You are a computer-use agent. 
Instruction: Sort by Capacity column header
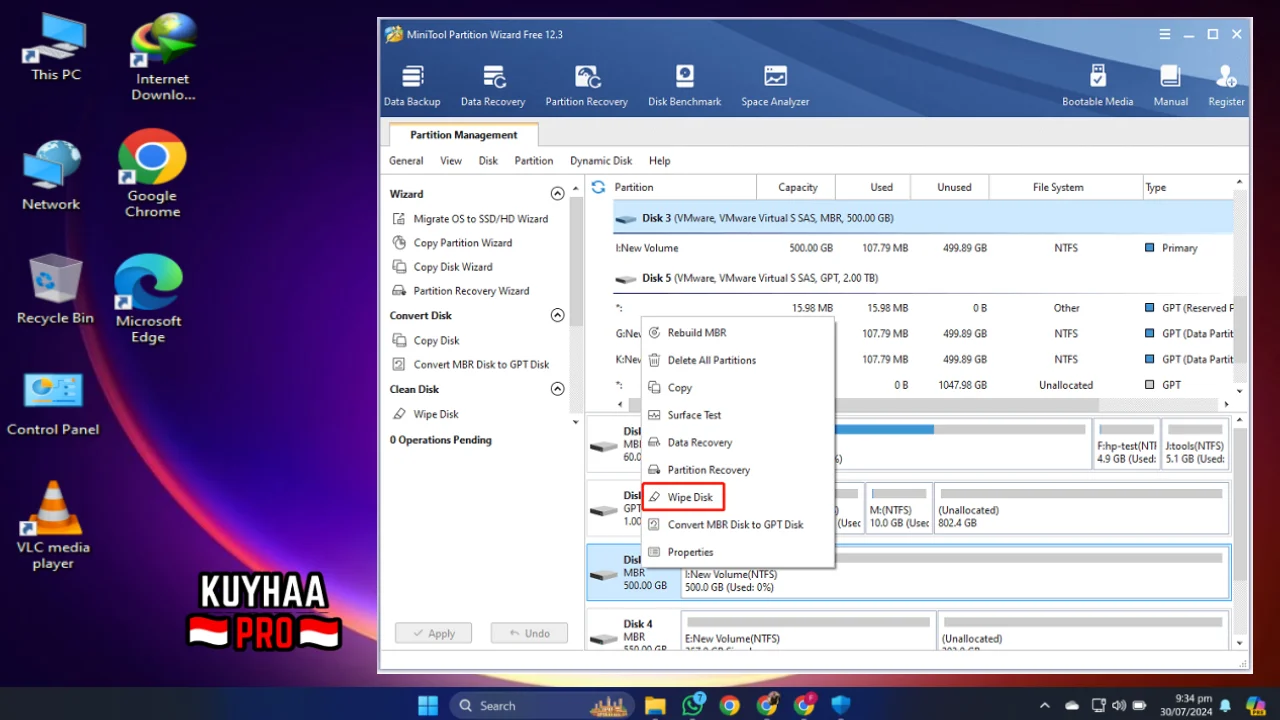coord(798,187)
